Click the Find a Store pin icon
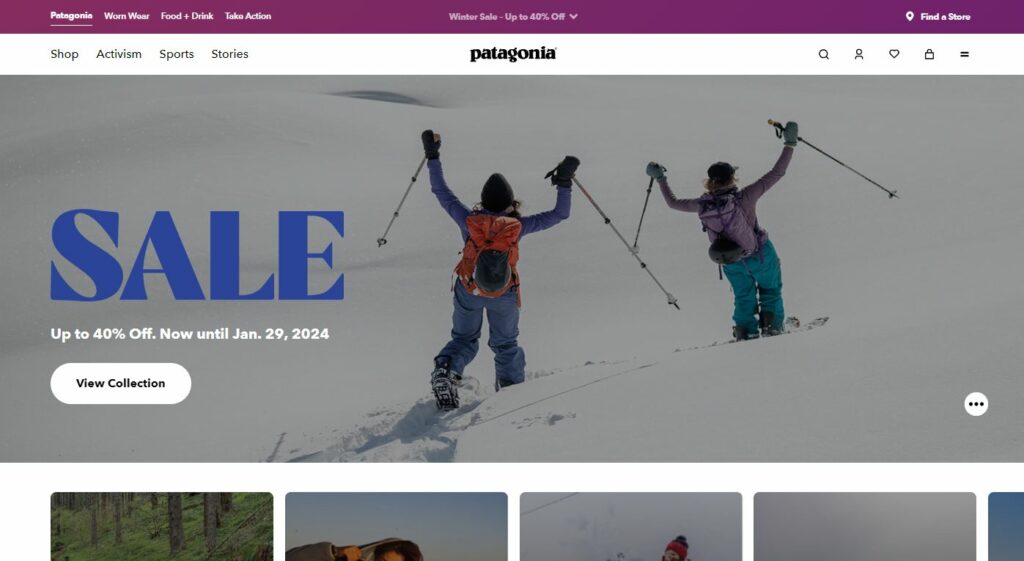The width and height of the screenshot is (1024, 561). pos(910,16)
